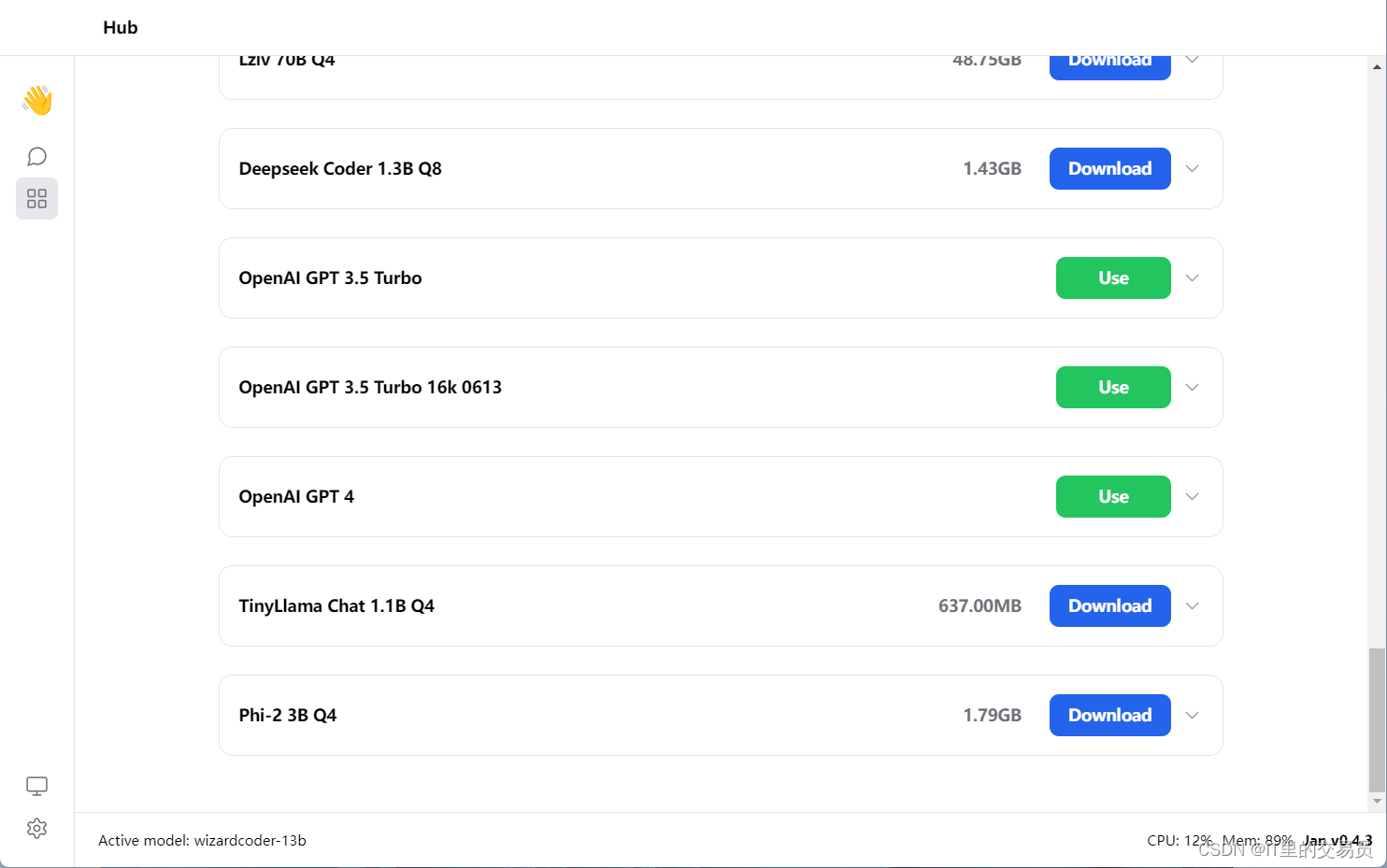Click the Phi-2 3B Q4 name

tap(288, 716)
